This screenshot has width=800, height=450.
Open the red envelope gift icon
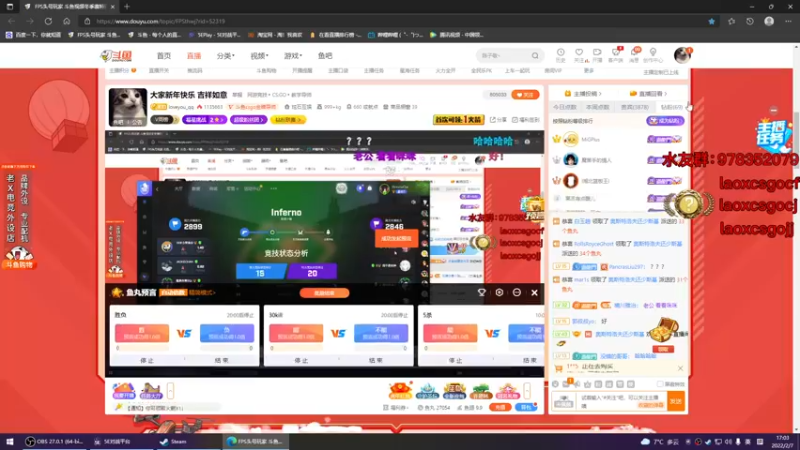(400, 391)
